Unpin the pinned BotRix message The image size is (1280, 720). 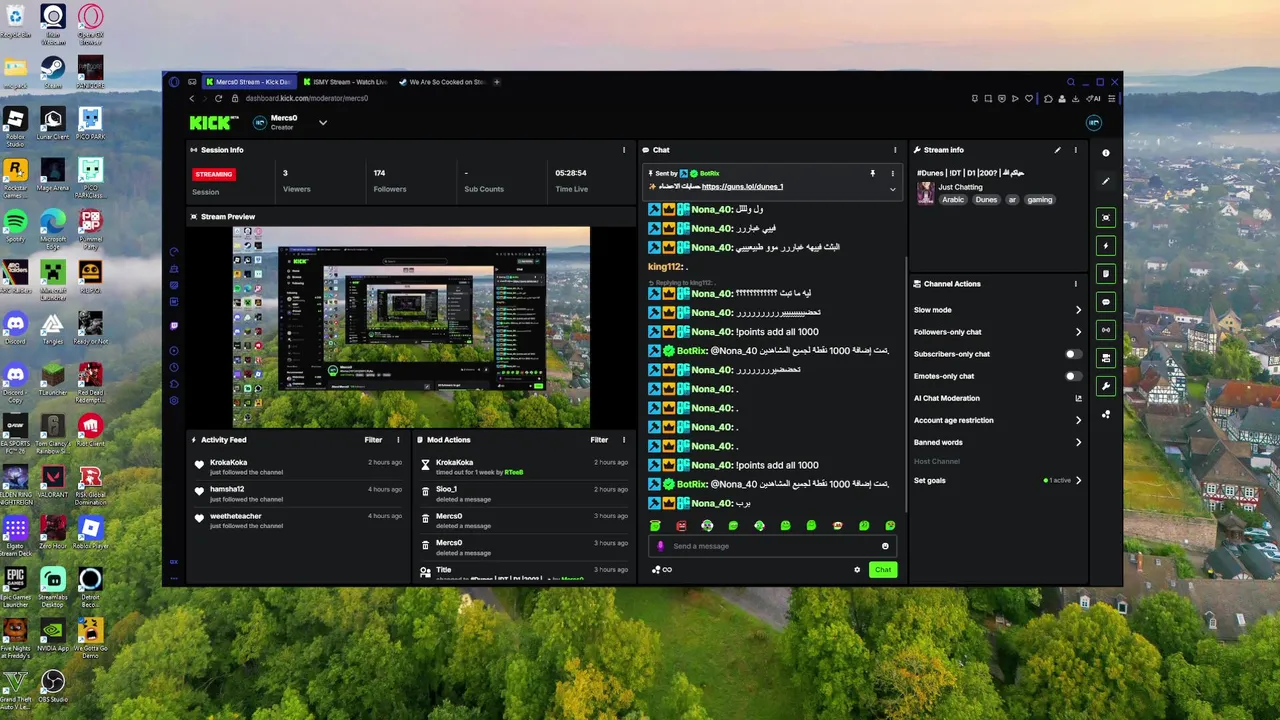pos(873,173)
